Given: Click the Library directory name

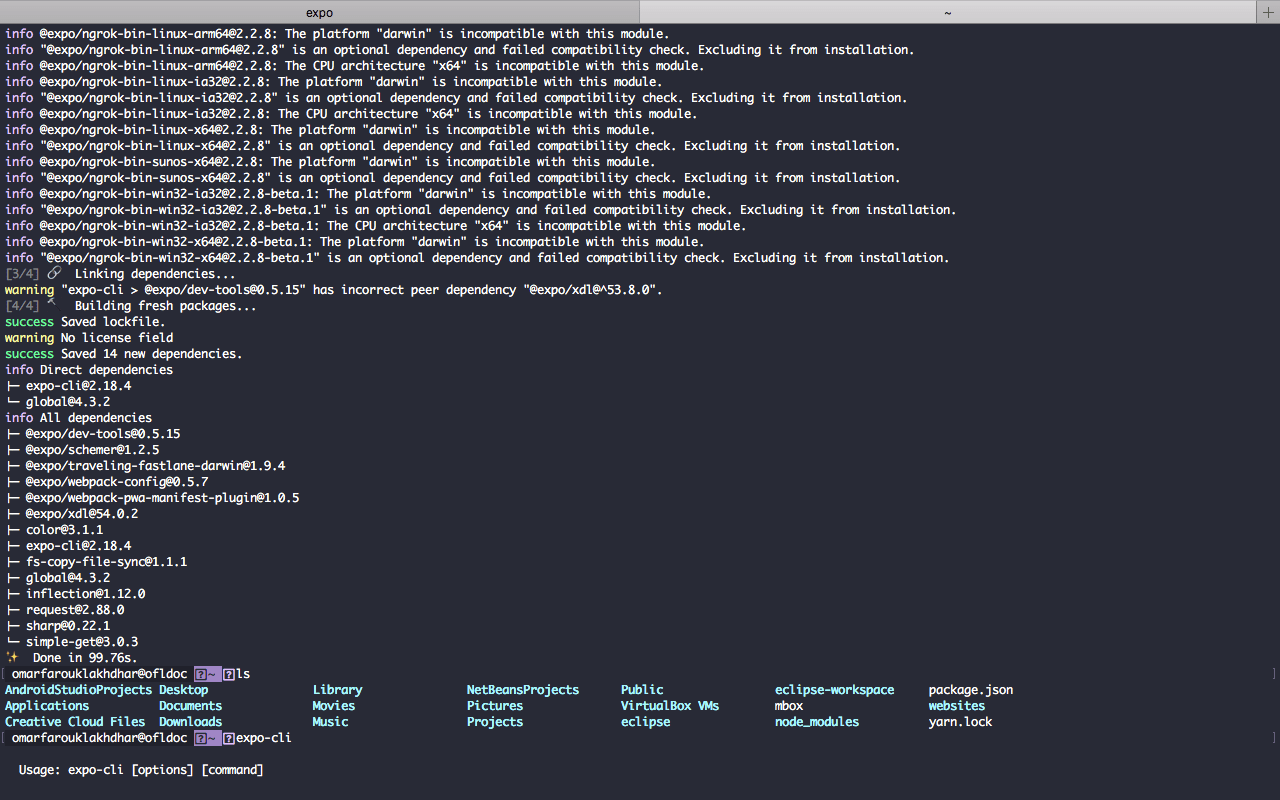Looking at the screenshot, I should tap(338, 690).
